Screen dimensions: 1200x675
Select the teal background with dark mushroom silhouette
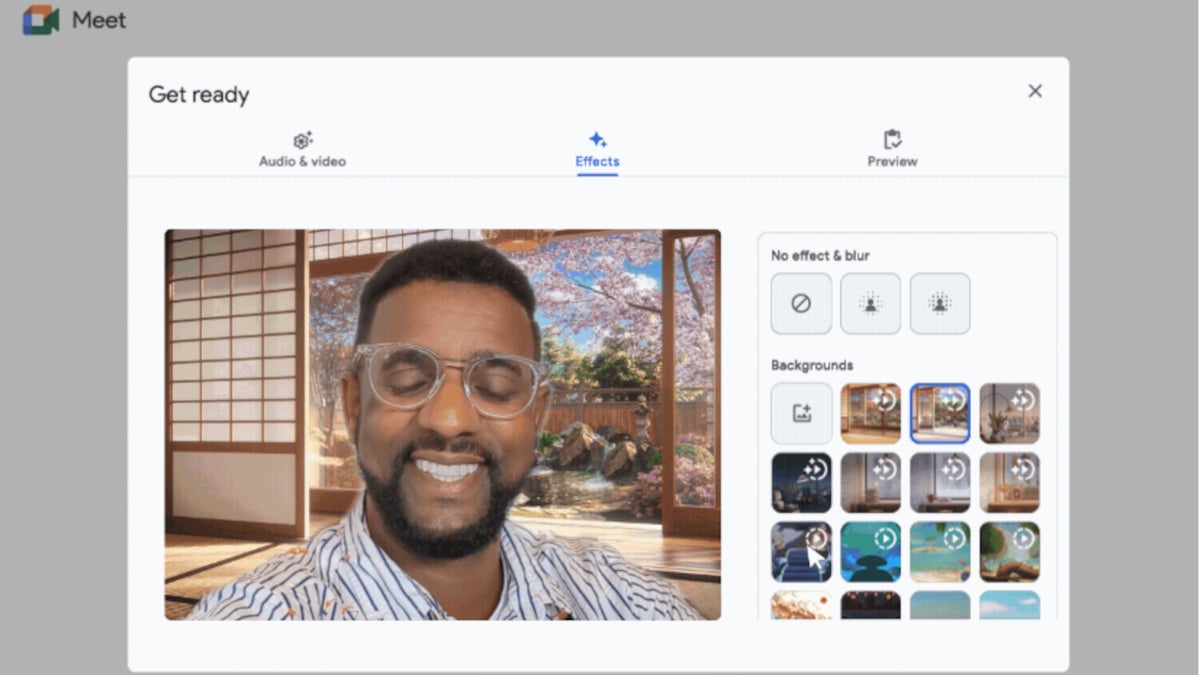[870, 552]
